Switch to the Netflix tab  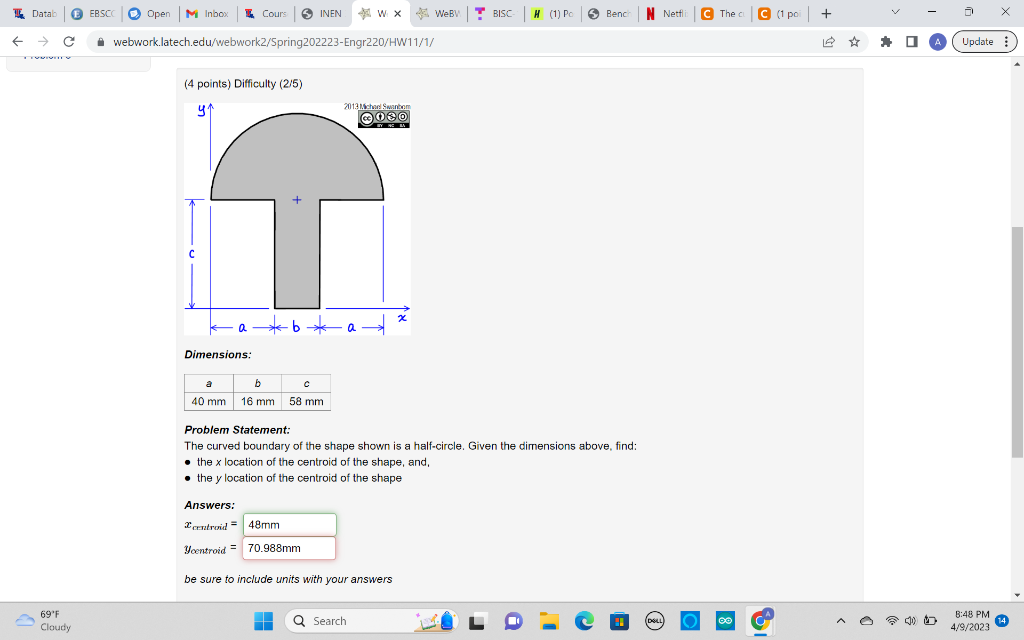coord(664,14)
